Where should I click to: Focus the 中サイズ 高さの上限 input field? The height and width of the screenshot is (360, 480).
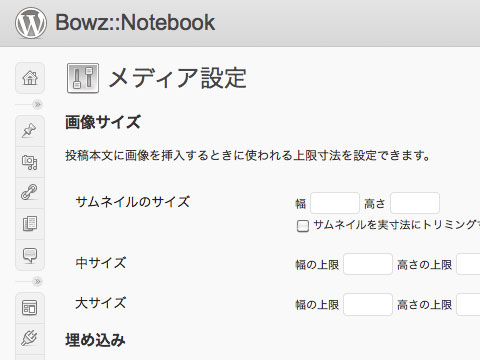coord(468,264)
